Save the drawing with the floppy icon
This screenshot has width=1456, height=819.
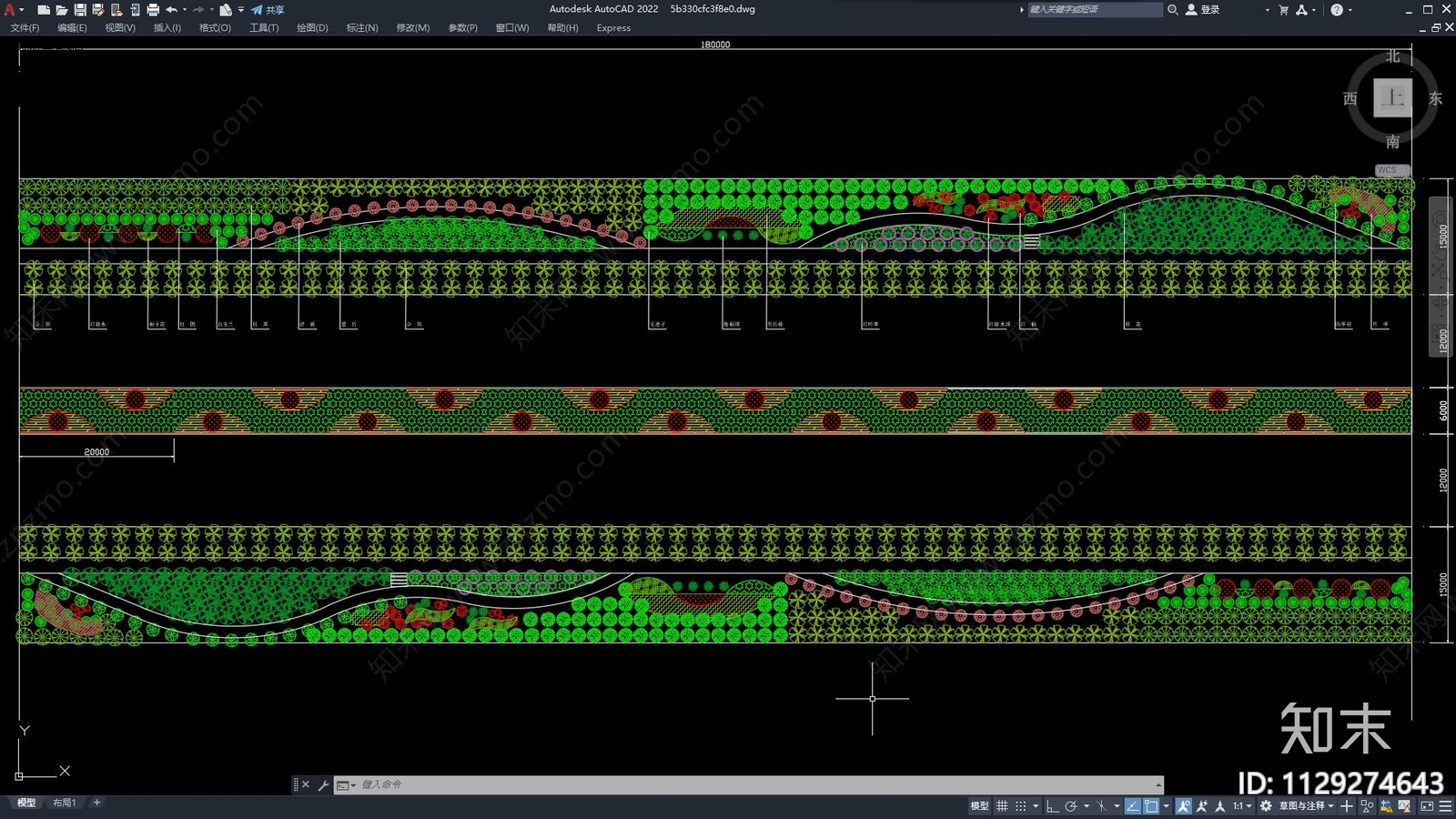coord(80,10)
